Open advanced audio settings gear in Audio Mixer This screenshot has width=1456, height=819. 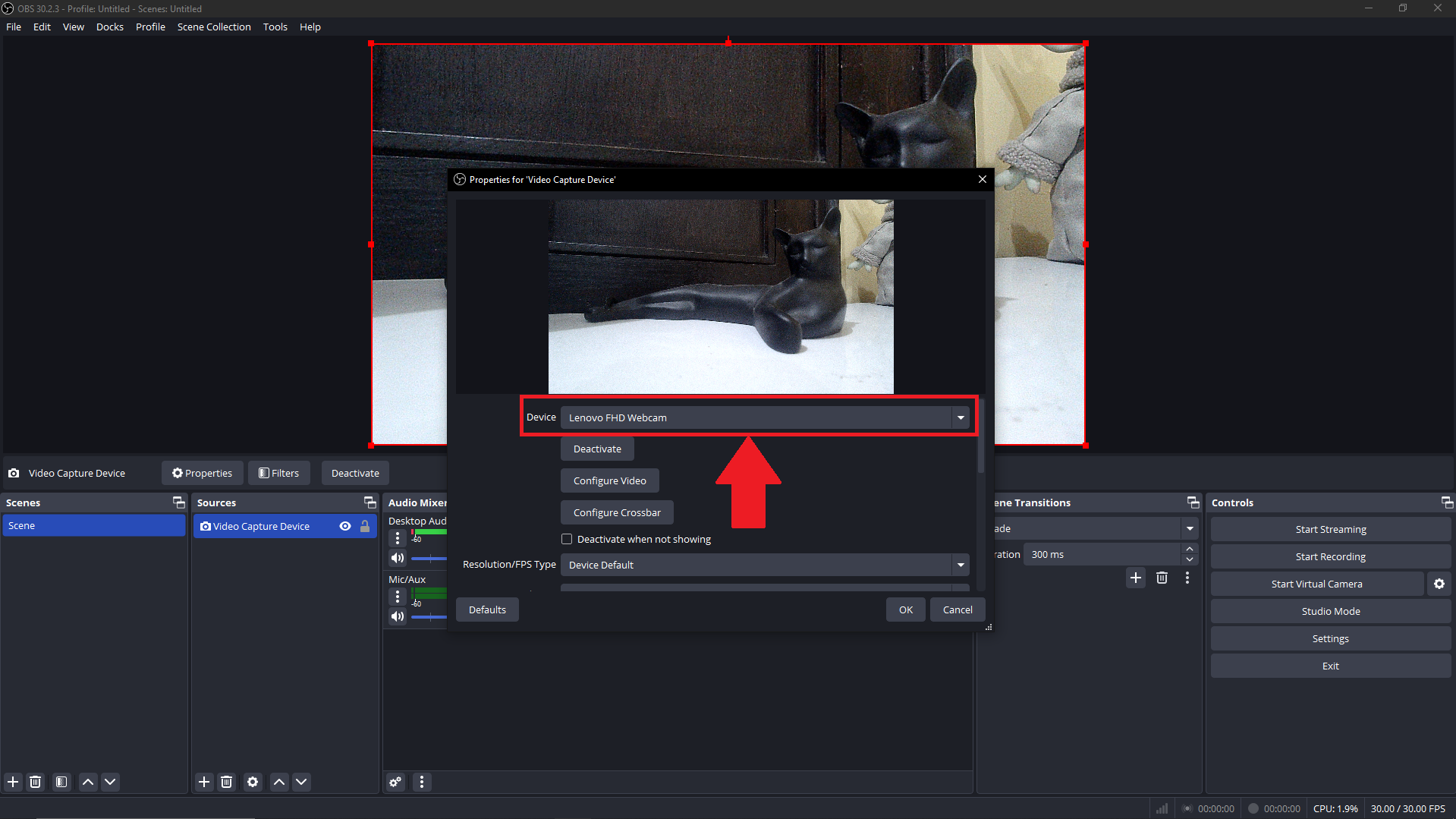click(395, 782)
